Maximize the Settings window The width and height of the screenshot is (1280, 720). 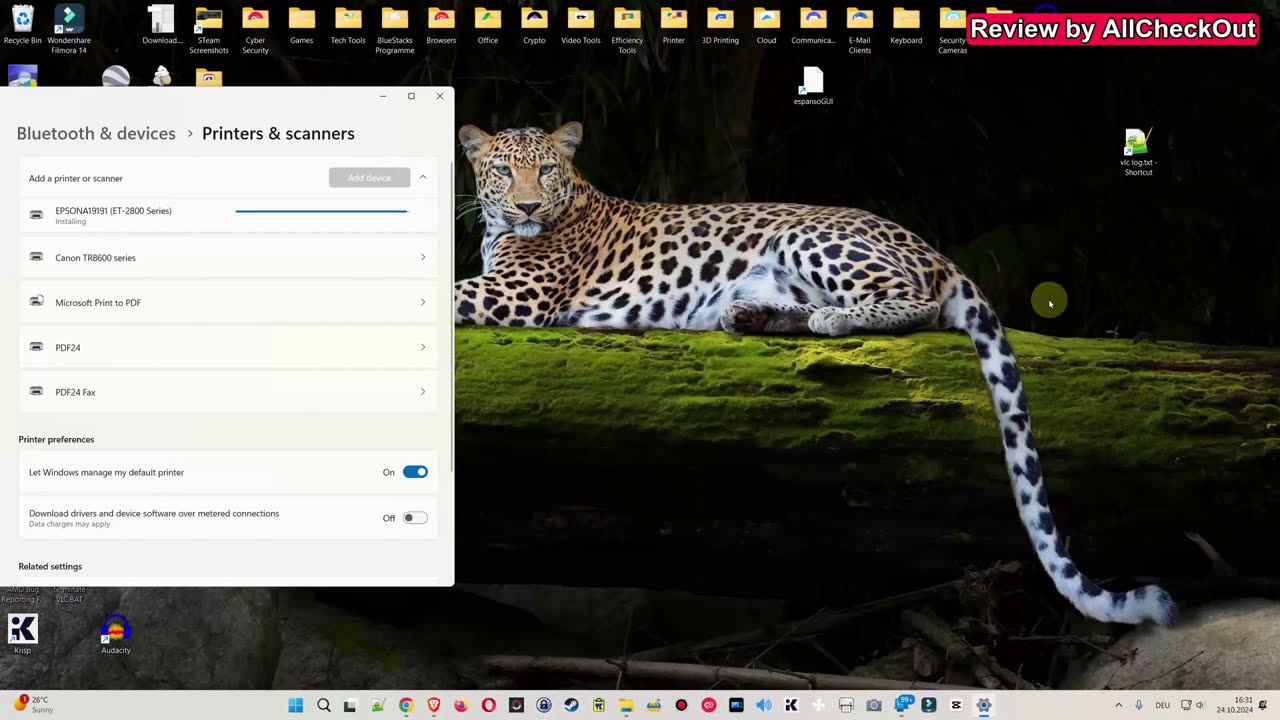tap(411, 96)
